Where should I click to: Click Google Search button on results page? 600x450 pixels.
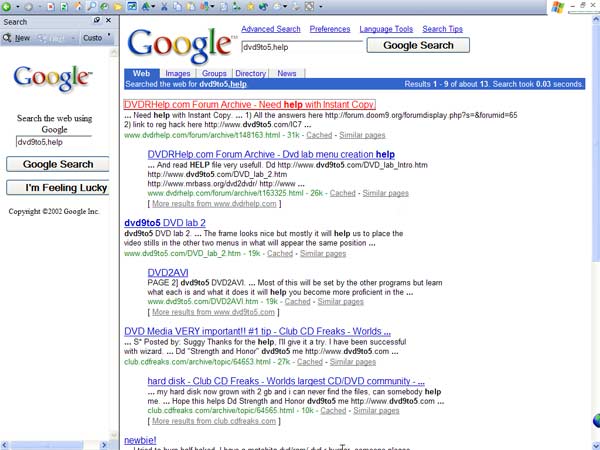(418, 45)
